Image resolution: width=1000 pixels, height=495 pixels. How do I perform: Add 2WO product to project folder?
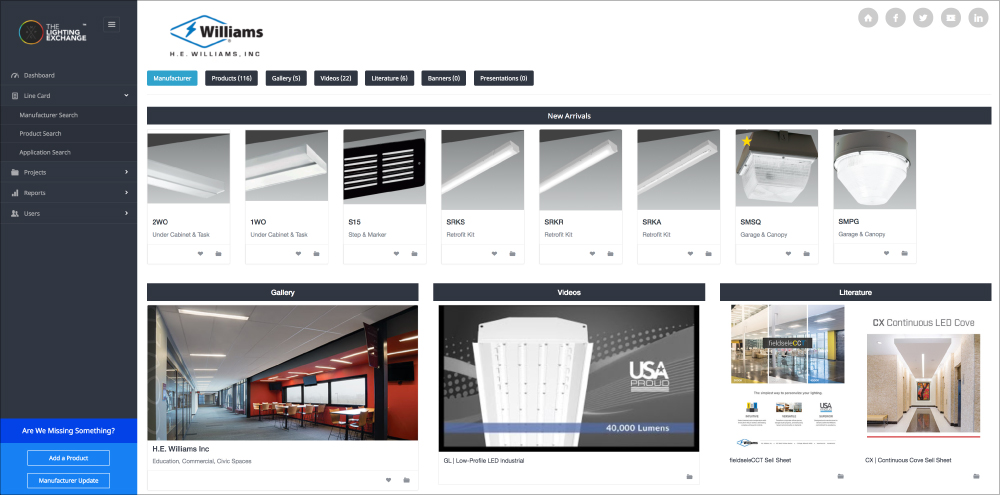point(218,254)
